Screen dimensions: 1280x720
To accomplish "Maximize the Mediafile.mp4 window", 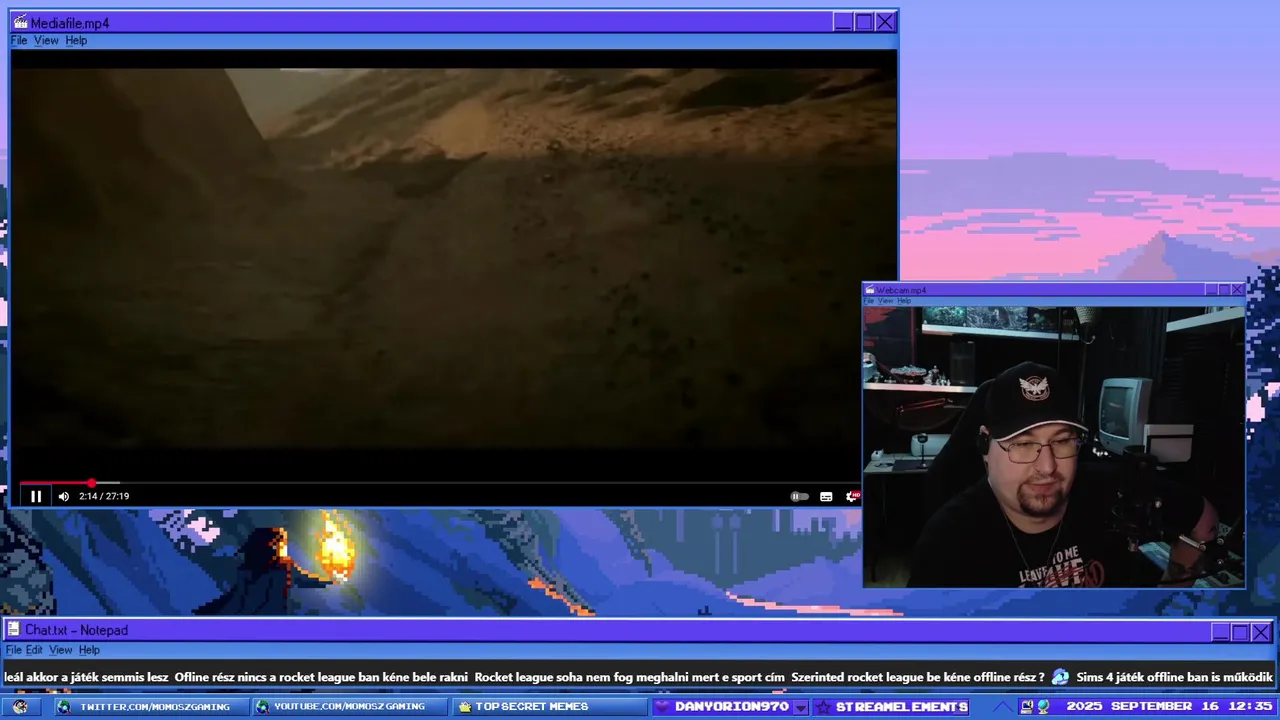I will click(x=864, y=22).
